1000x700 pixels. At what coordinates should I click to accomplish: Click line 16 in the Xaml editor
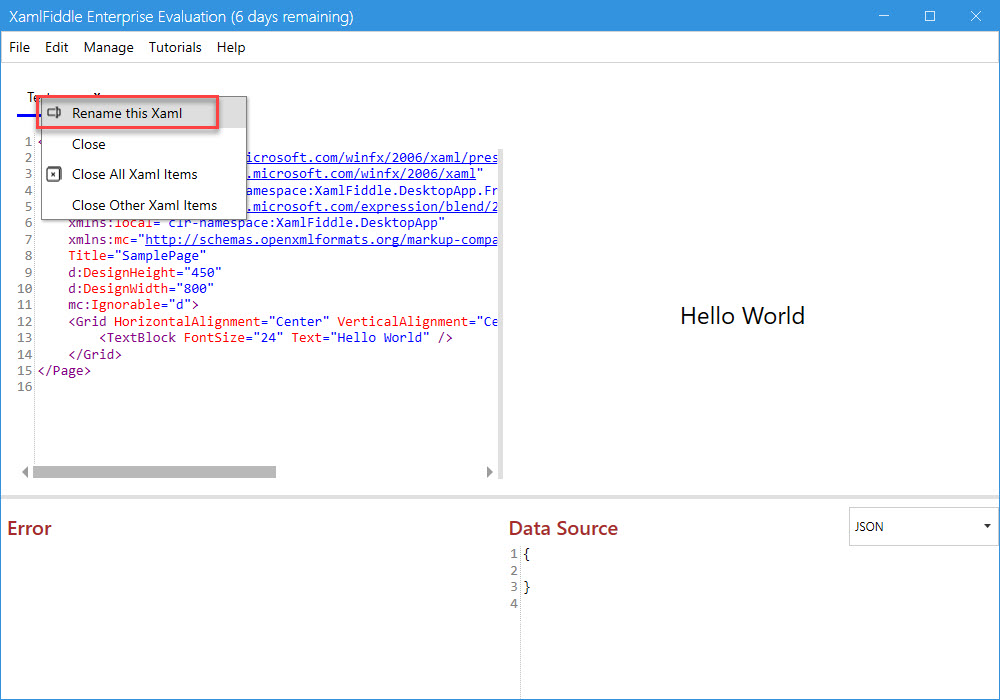267,387
